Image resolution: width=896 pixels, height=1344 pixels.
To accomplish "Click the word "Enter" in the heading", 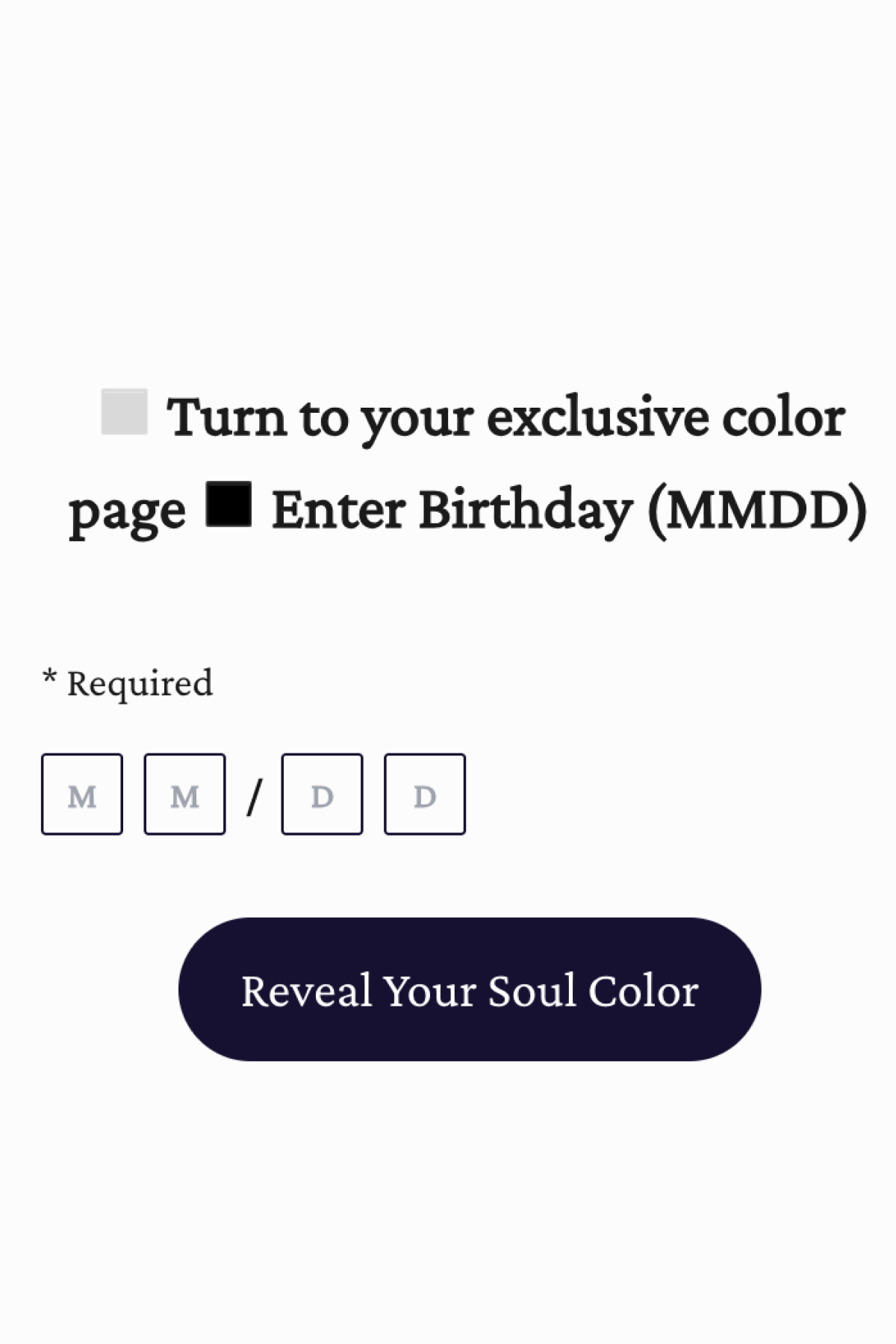I will tap(340, 511).
